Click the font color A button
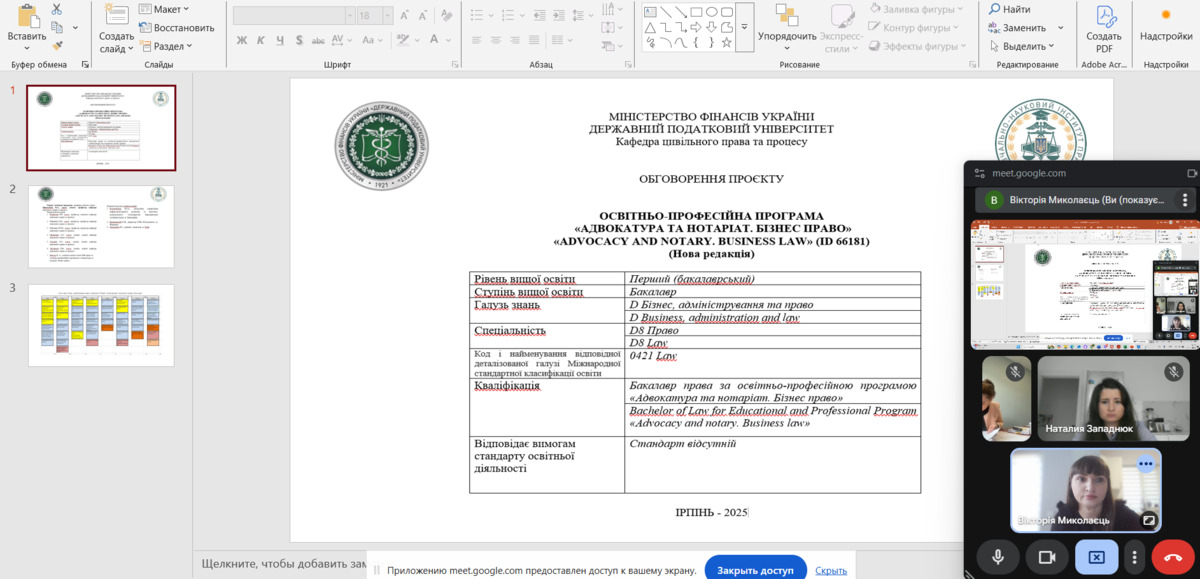This screenshot has width=1200, height=579. 436,40
